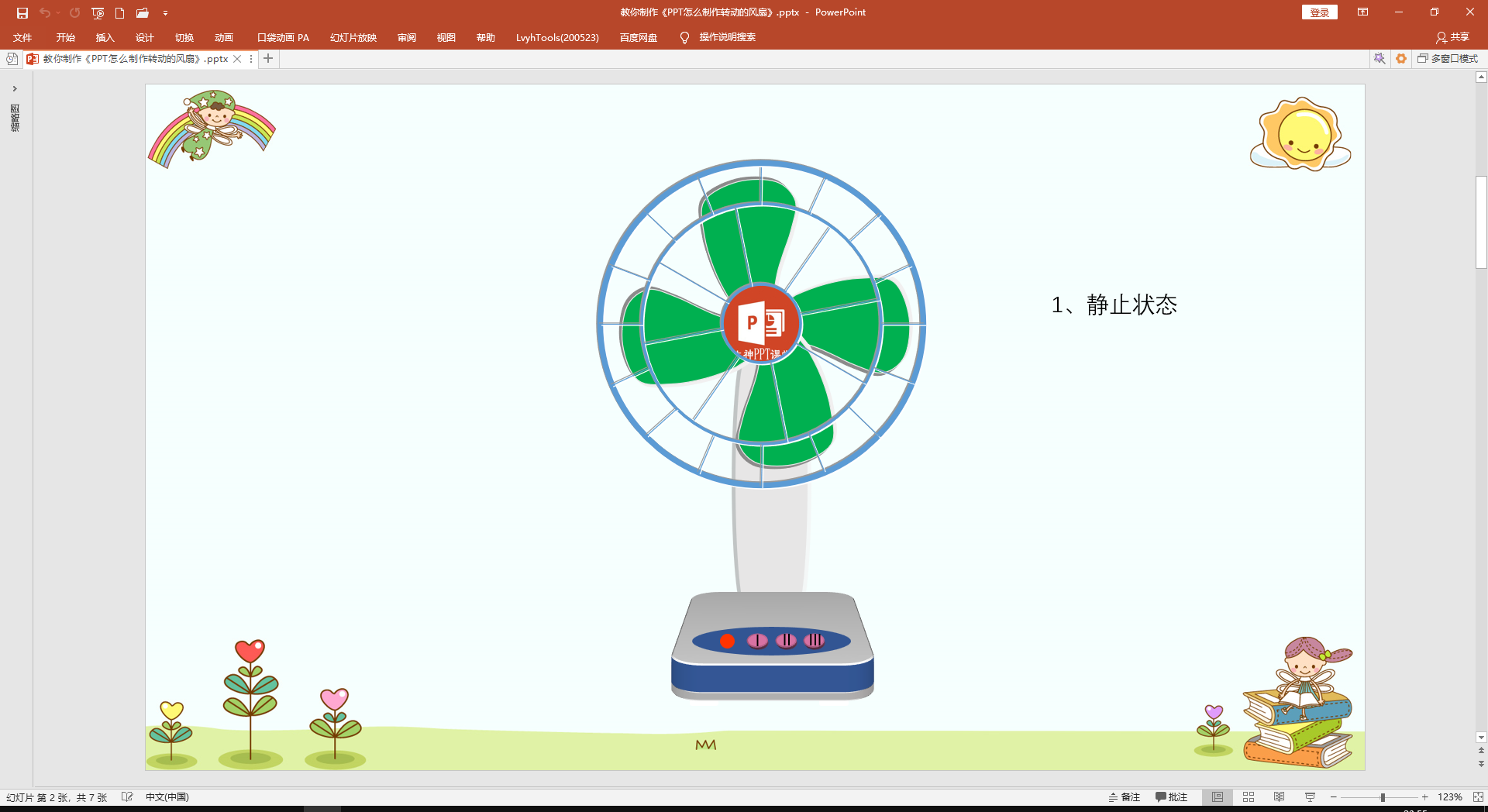This screenshot has width=1488, height=812.
Task: Click the zoom slider handle
Action: [x=1383, y=797]
